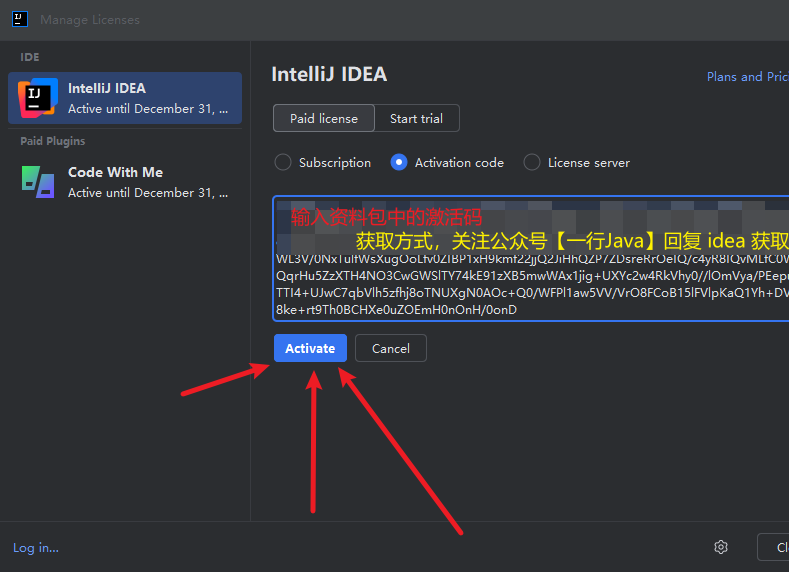Click the Activate button
Viewport: 789px width, 572px height.
point(310,348)
